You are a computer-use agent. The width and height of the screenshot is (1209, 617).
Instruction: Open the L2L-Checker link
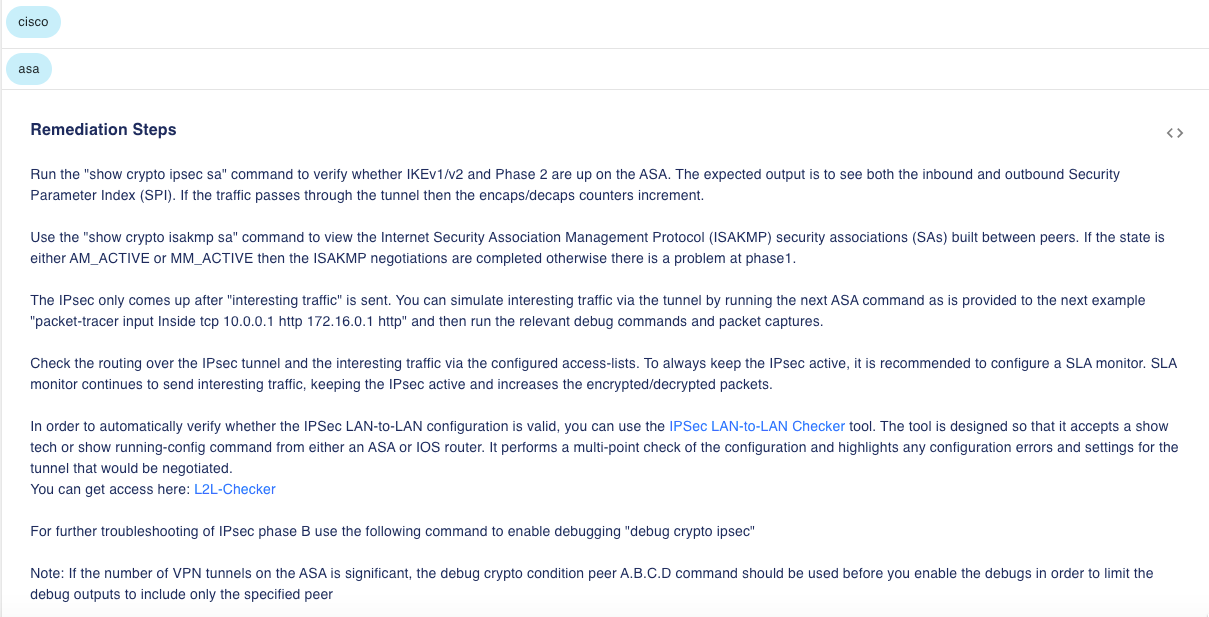[x=235, y=489]
